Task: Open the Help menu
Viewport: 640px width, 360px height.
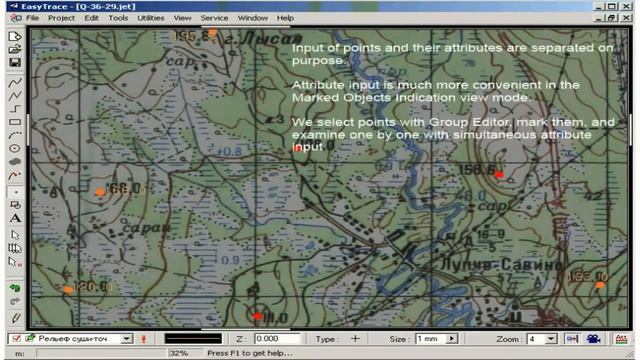Action: click(285, 18)
